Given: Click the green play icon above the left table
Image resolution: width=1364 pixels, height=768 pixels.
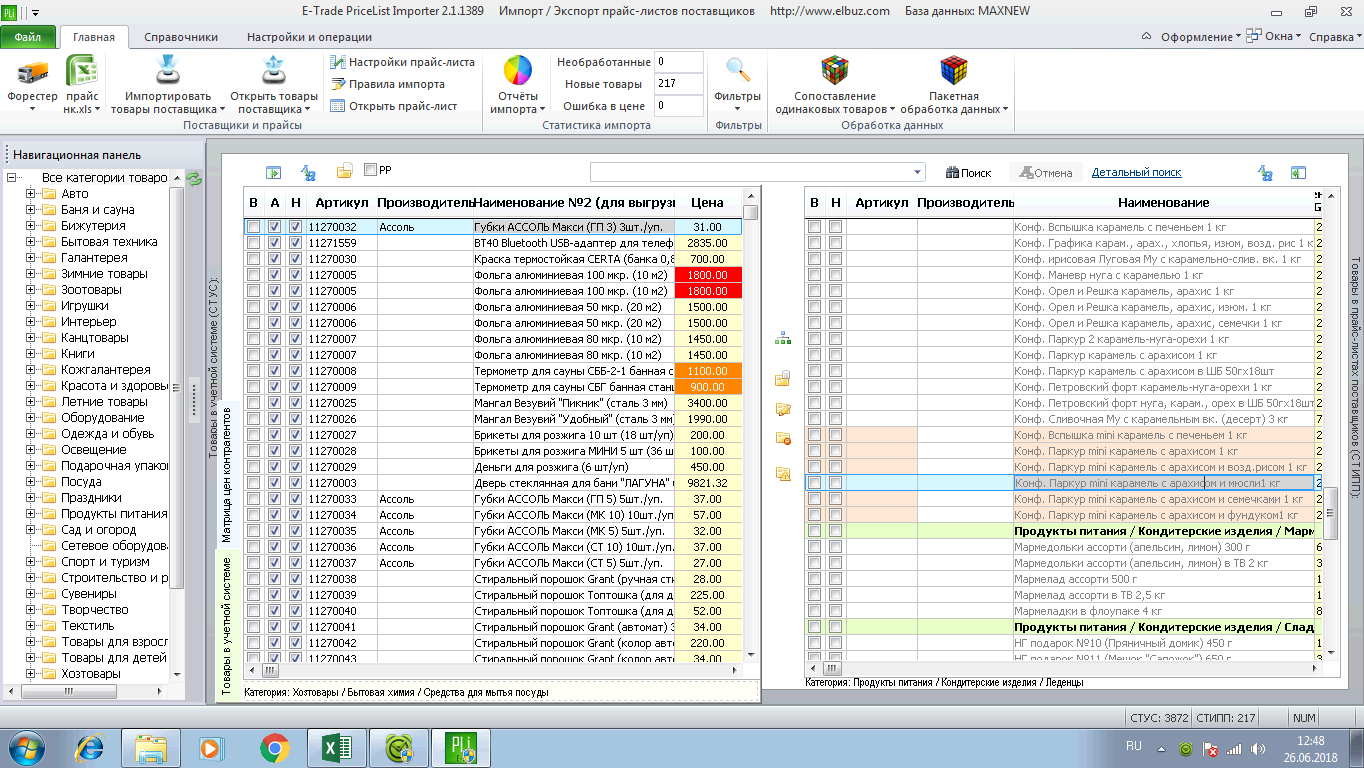Looking at the screenshot, I should [272, 172].
